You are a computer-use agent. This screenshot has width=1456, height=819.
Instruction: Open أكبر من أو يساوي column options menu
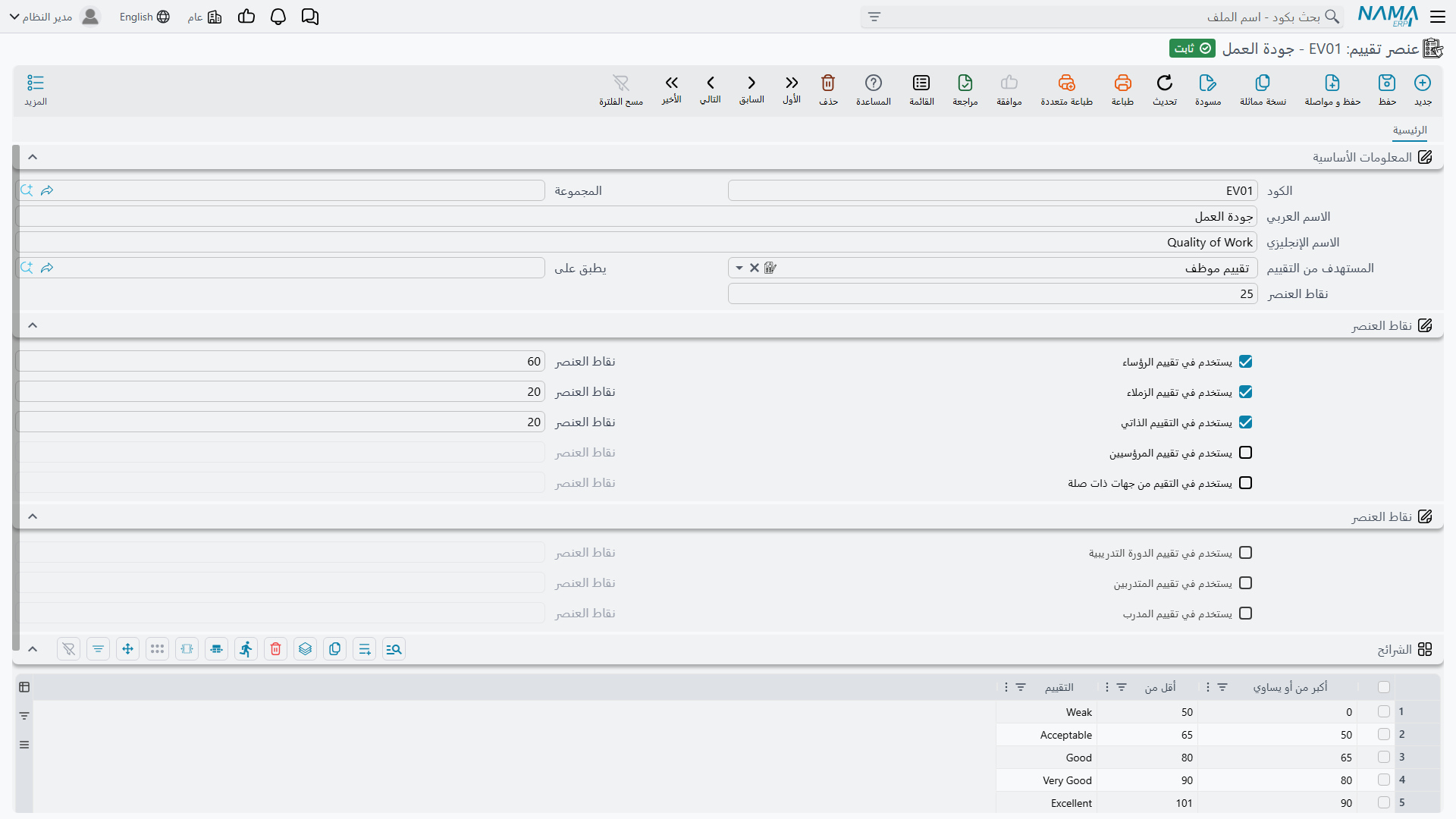(1208, 687)
